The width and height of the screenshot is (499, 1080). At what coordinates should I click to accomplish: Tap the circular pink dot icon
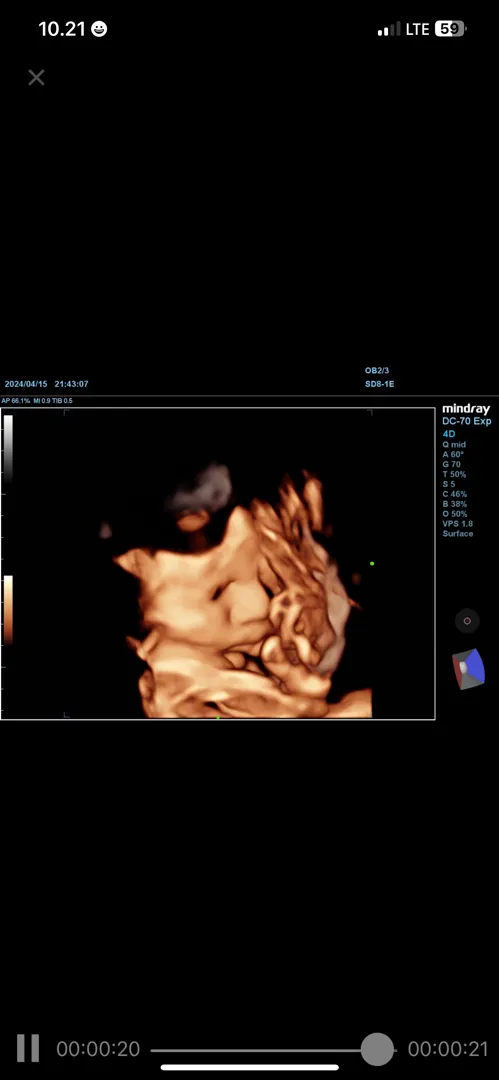[467, 621]
